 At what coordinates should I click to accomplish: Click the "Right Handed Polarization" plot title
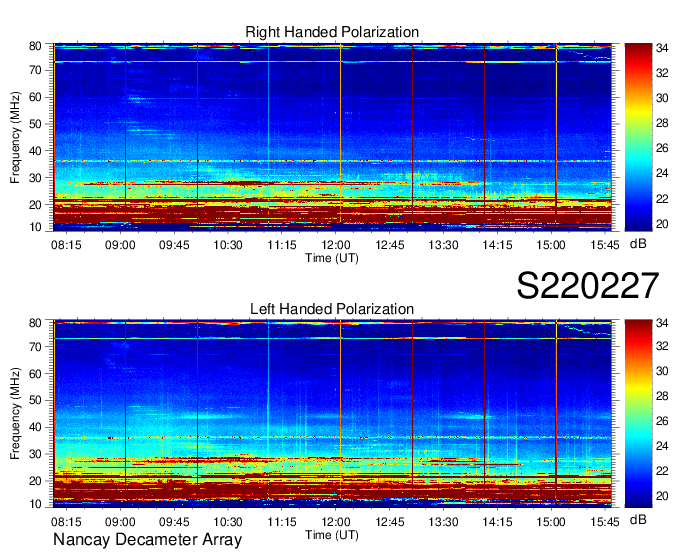332,32
